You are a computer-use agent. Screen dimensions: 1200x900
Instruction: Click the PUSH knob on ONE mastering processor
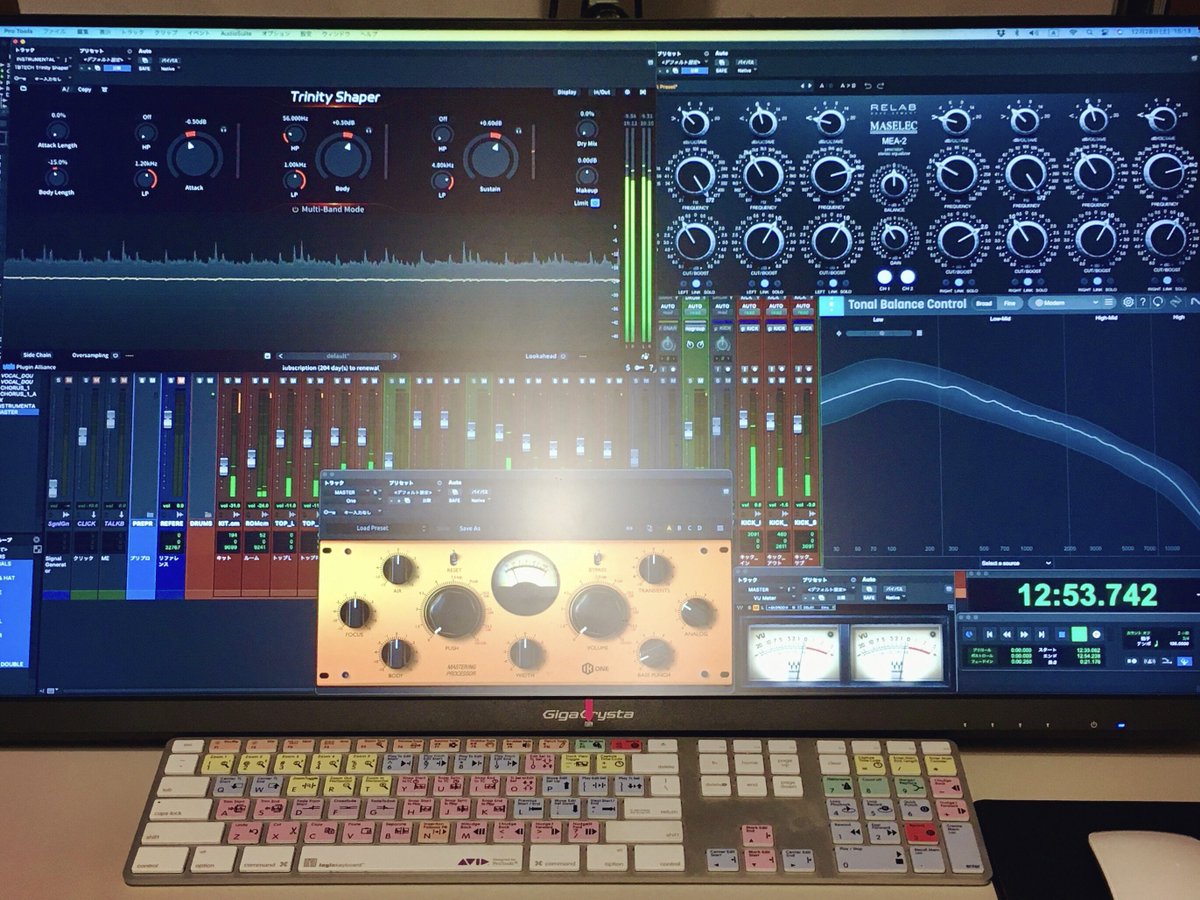tap(453, 612)
